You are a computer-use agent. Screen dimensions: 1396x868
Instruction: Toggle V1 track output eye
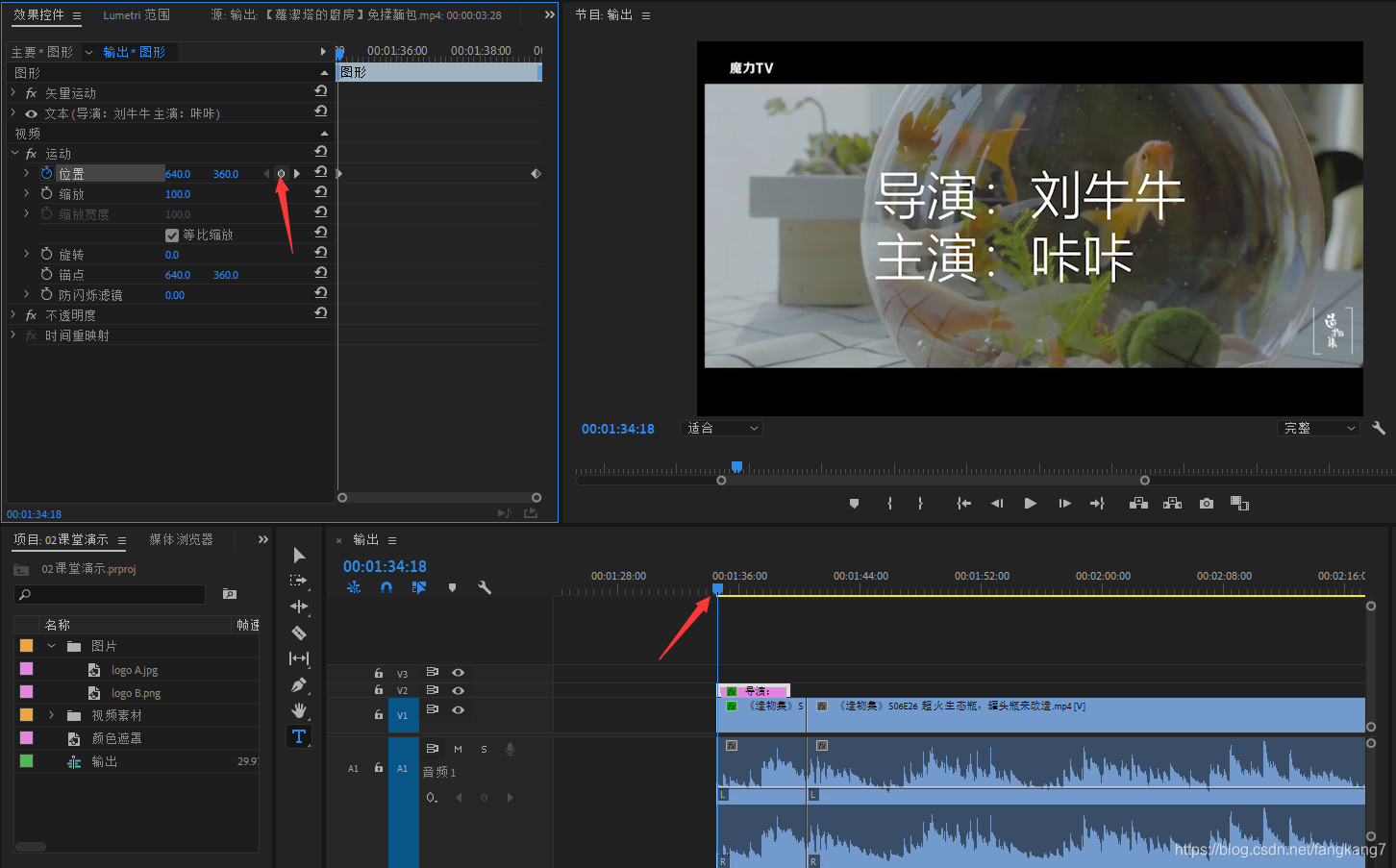tap(458, 709)
